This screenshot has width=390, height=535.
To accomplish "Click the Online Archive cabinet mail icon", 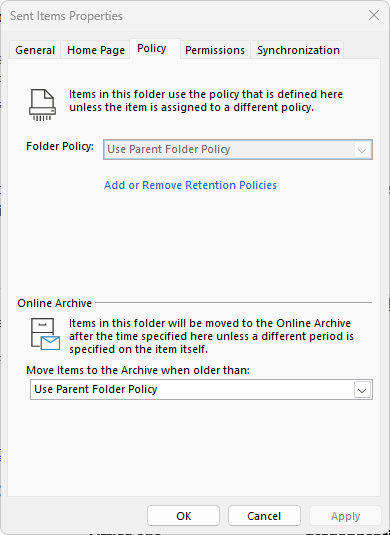I will [45, 335].
